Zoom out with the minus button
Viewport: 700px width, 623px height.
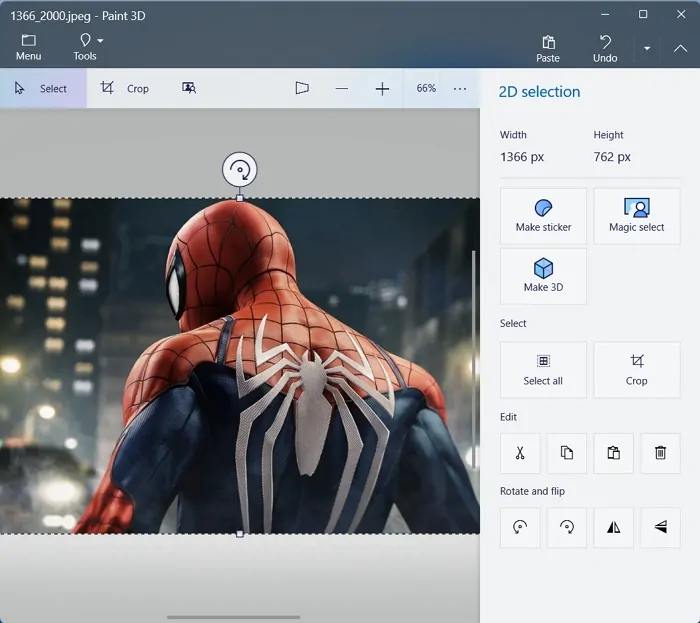[342, 88]
